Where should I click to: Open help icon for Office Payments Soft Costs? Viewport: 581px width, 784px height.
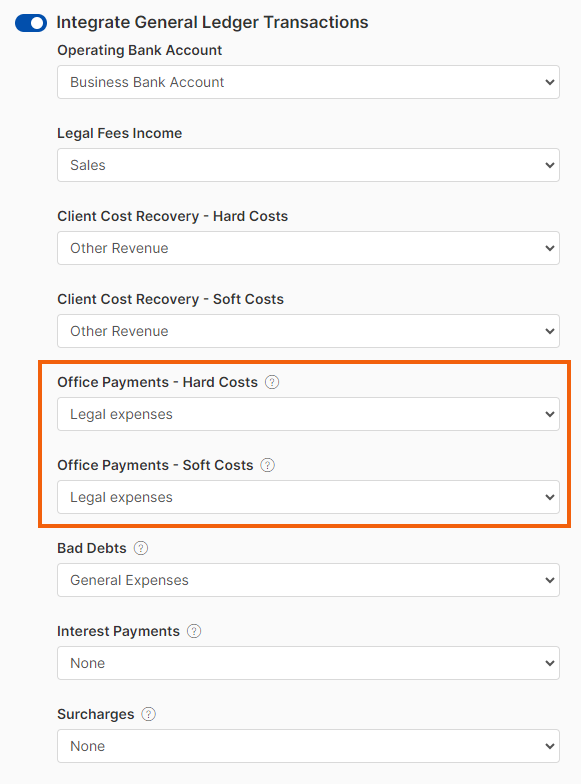[x=268, y=466]
